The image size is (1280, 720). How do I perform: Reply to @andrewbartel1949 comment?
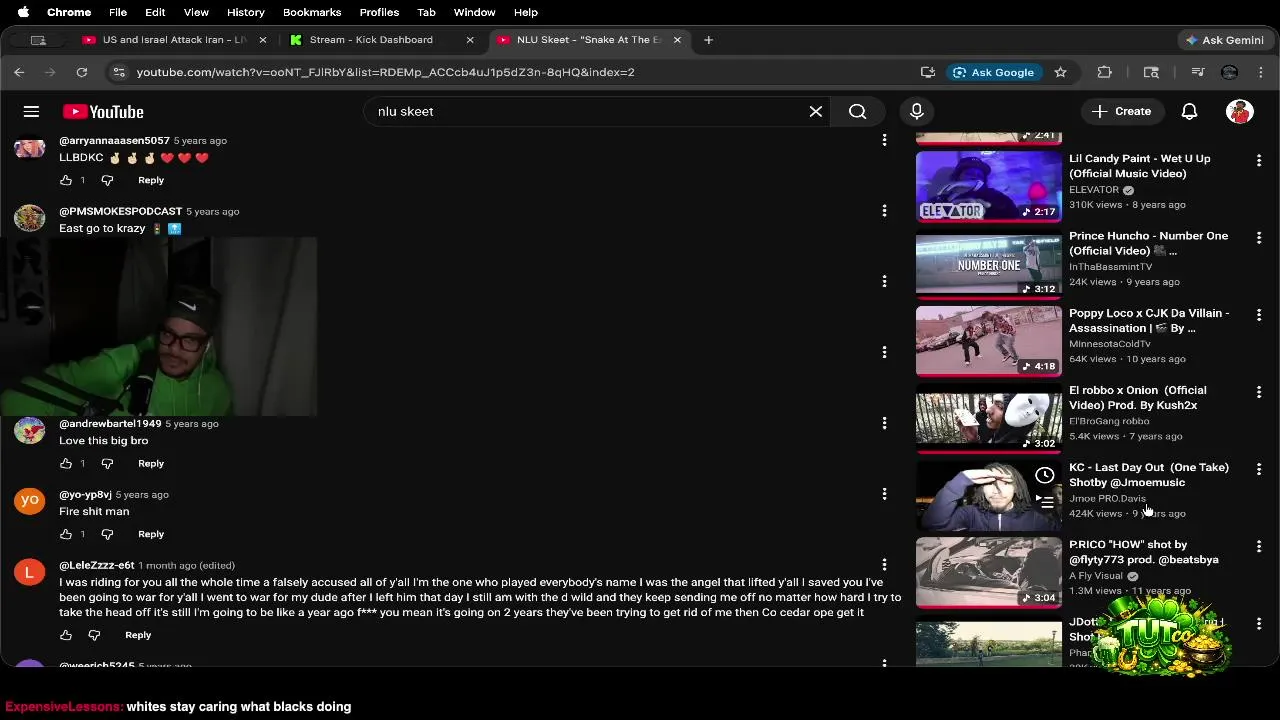pyautogui.click(x=151, y=463)
